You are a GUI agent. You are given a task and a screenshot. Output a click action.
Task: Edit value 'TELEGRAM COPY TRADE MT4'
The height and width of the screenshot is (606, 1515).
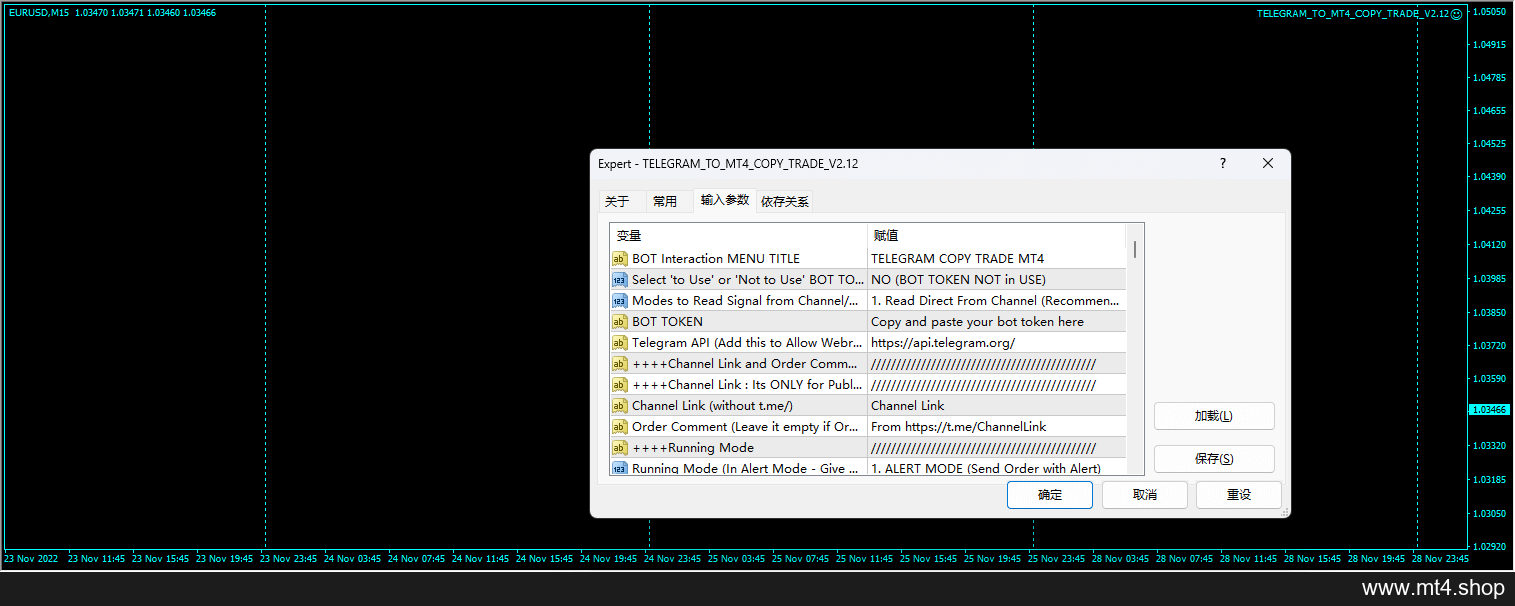tap(997, 259)
